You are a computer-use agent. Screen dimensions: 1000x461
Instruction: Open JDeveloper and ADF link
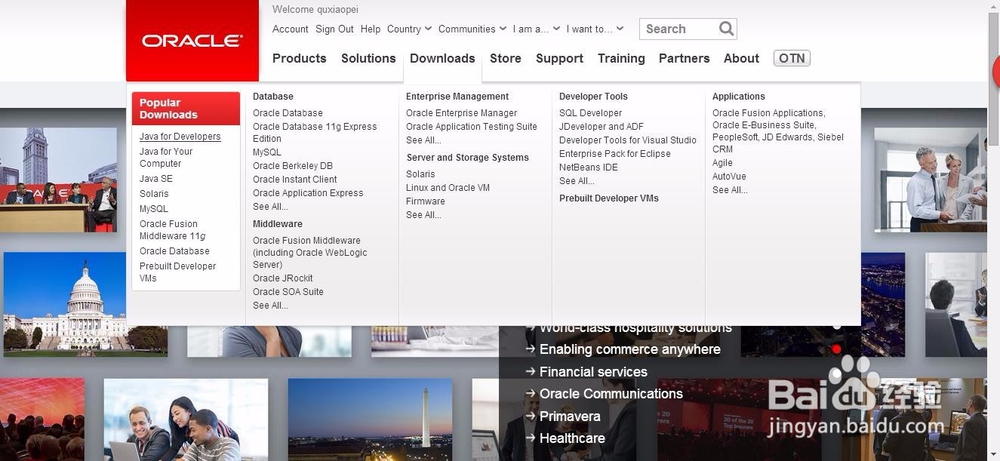[x=601, y=126]
